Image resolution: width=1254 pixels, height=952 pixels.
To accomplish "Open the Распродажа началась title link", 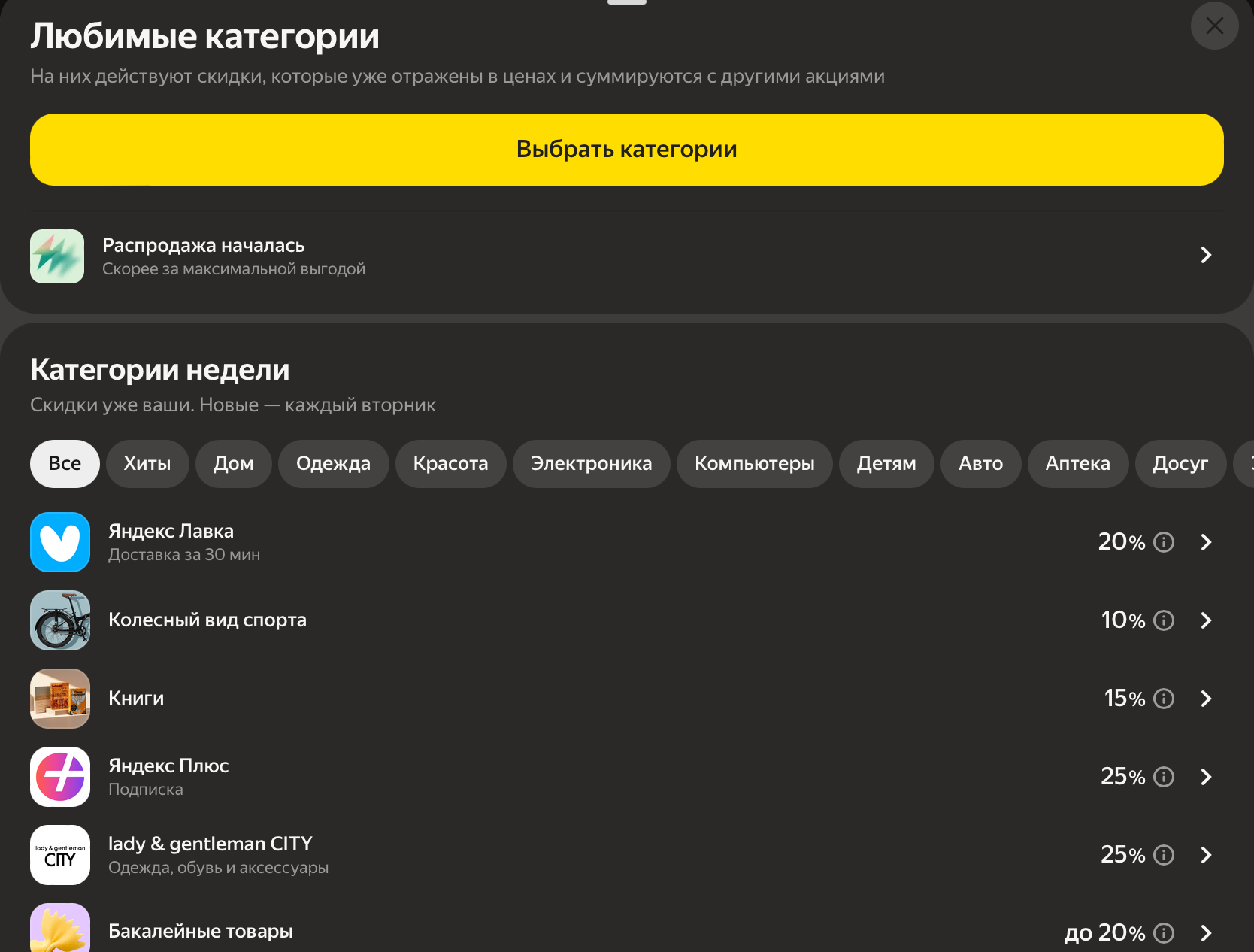I will pos(204,245).
